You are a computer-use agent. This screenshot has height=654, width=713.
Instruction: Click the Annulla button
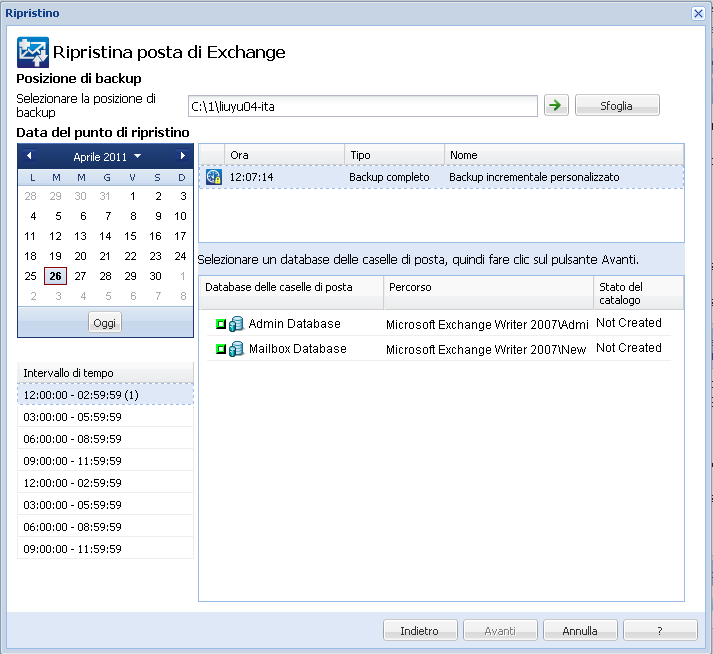pos(579,631)
